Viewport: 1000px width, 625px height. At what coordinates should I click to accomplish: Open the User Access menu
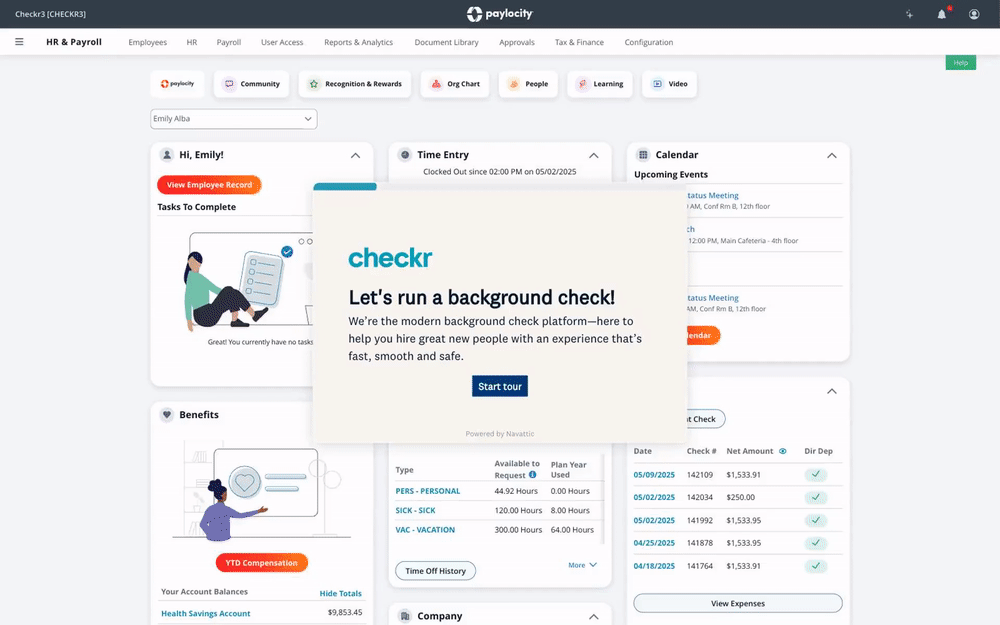tap(282, 42)
